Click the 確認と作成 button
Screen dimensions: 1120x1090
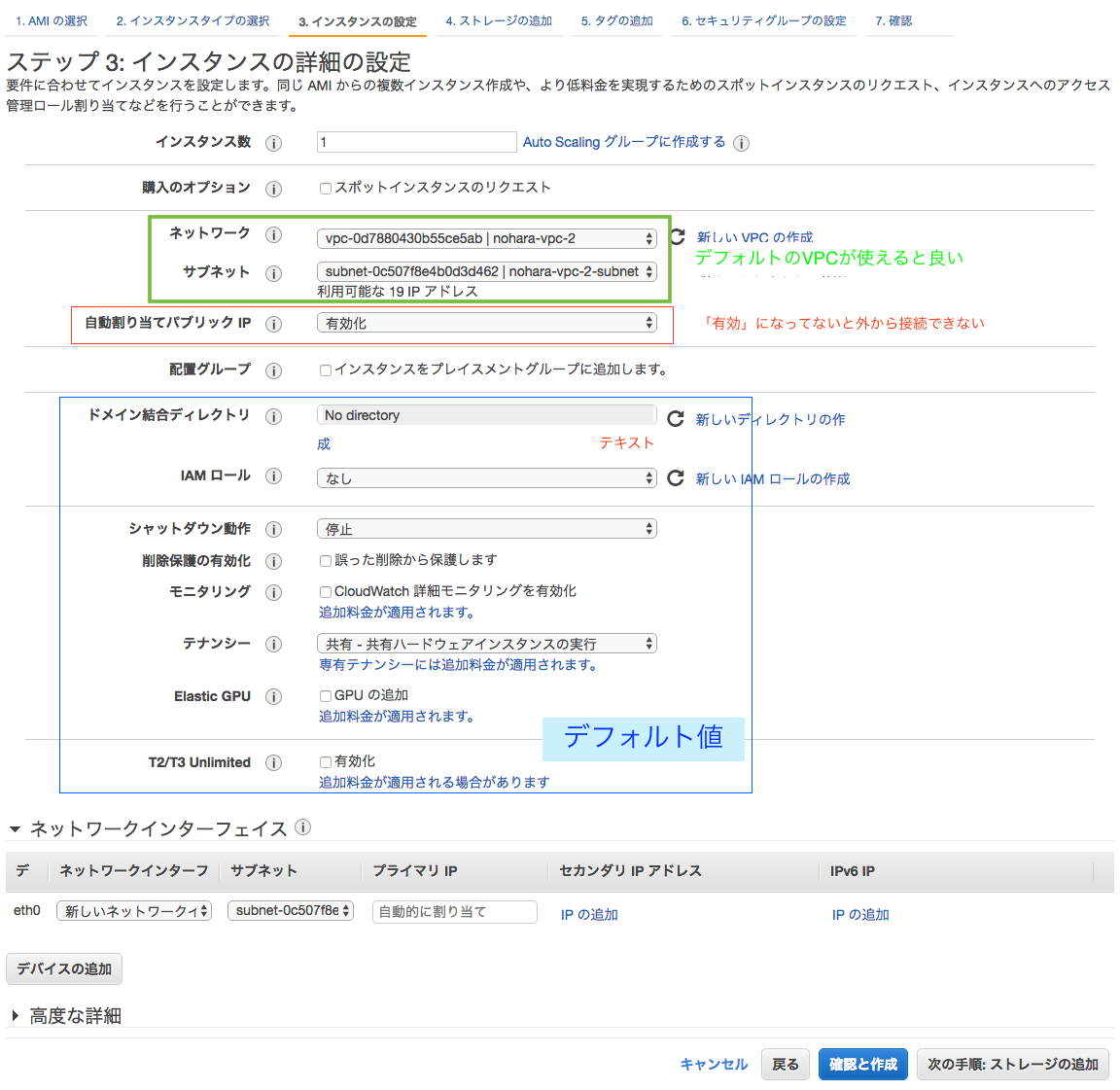click(x=862, y=1064)
